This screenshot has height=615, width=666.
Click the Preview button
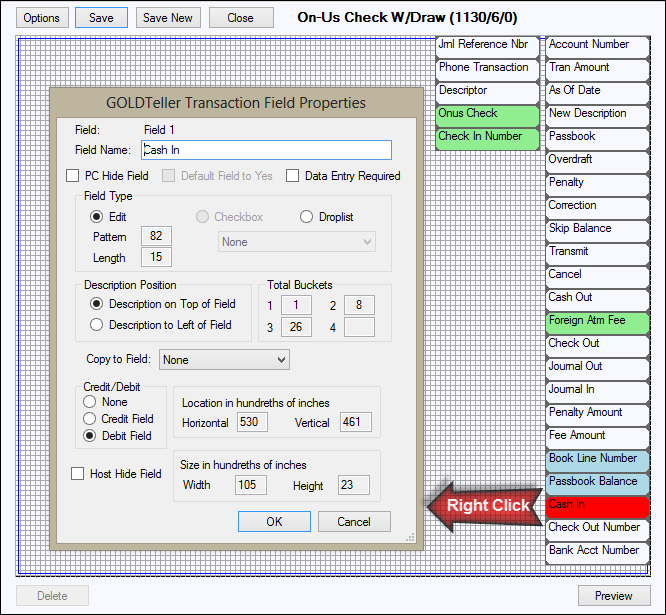tap(614, 596)
